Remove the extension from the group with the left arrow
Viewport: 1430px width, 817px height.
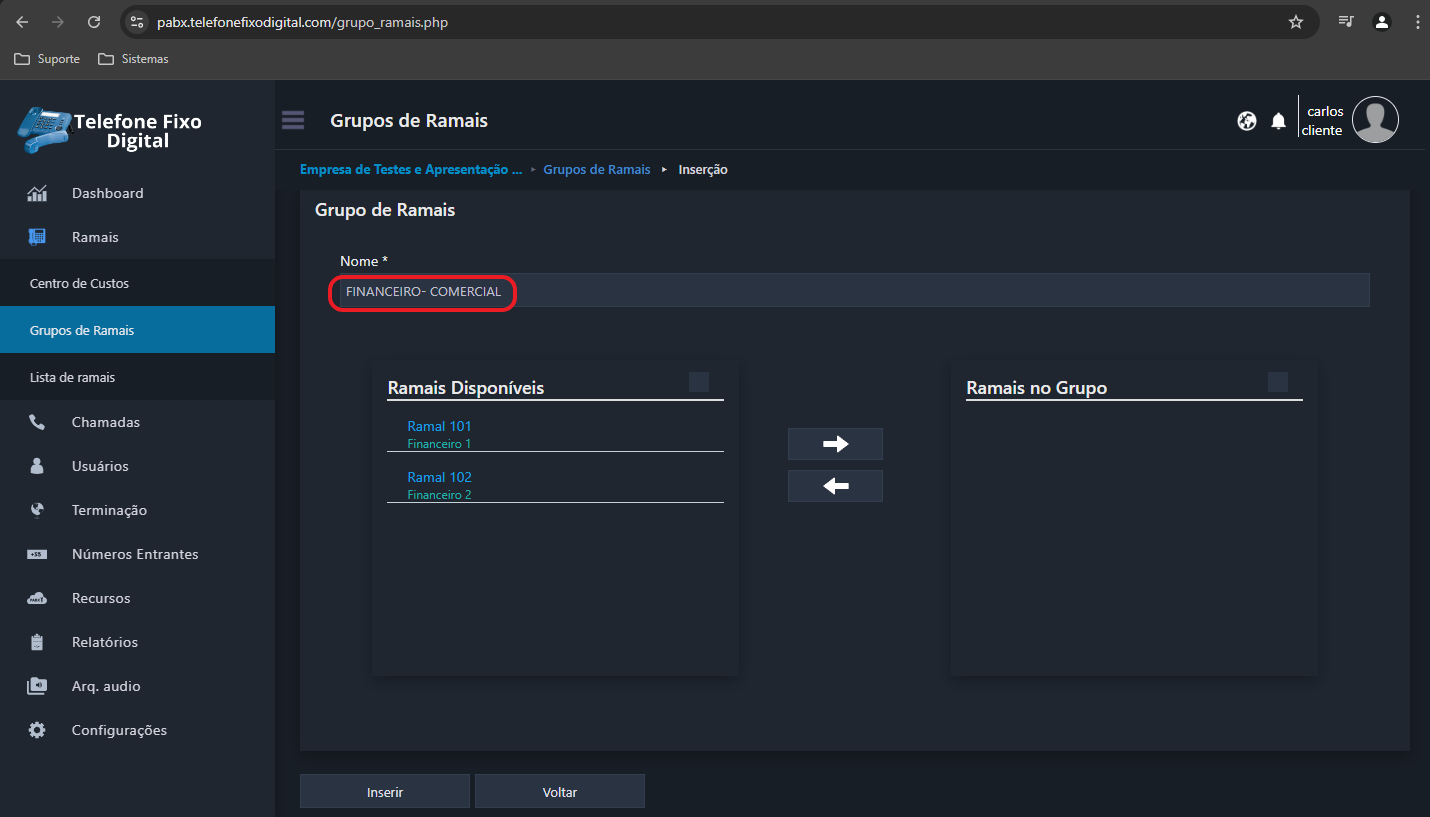tap(835, 486)
